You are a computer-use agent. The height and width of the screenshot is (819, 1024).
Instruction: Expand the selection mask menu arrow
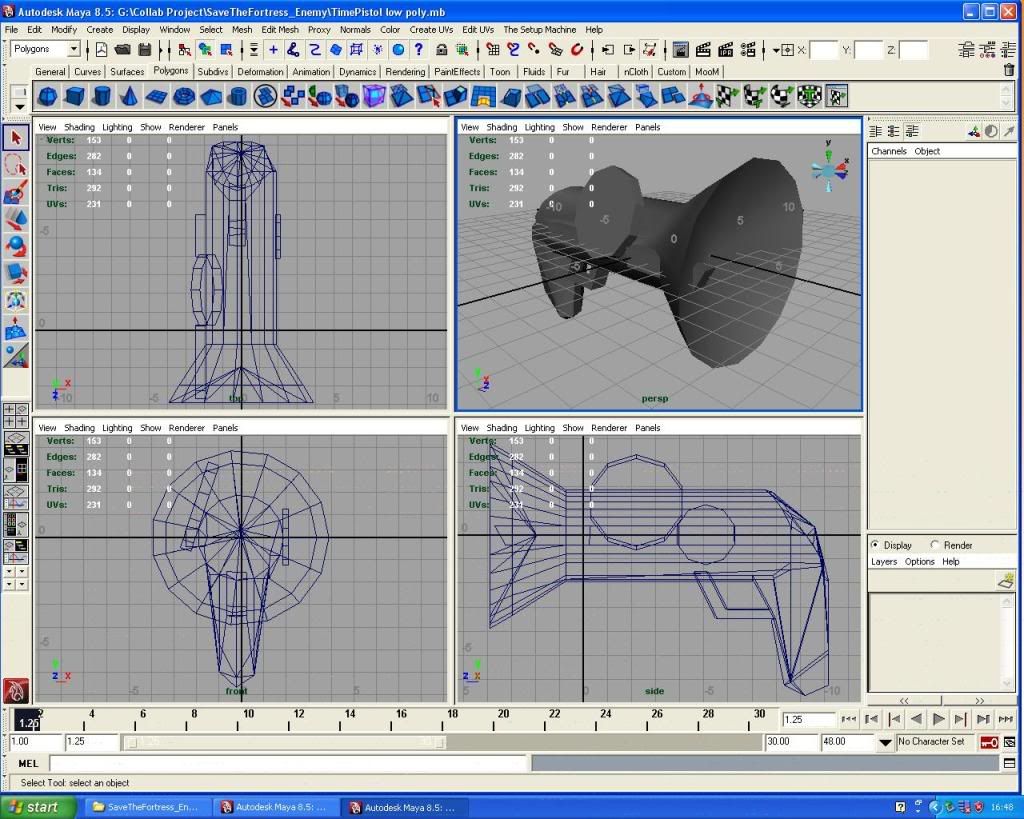(253, 50)
